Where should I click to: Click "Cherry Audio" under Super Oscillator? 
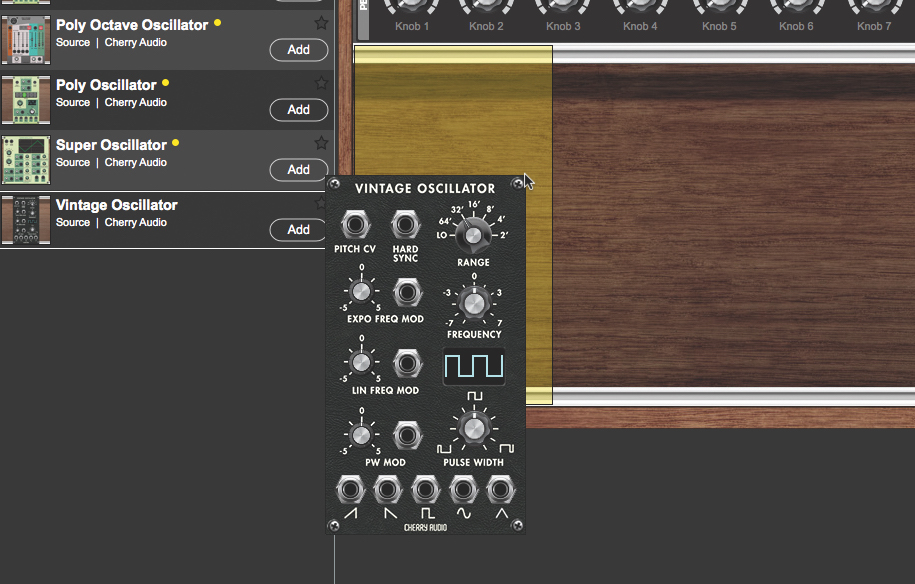click(x=135, y=162)
